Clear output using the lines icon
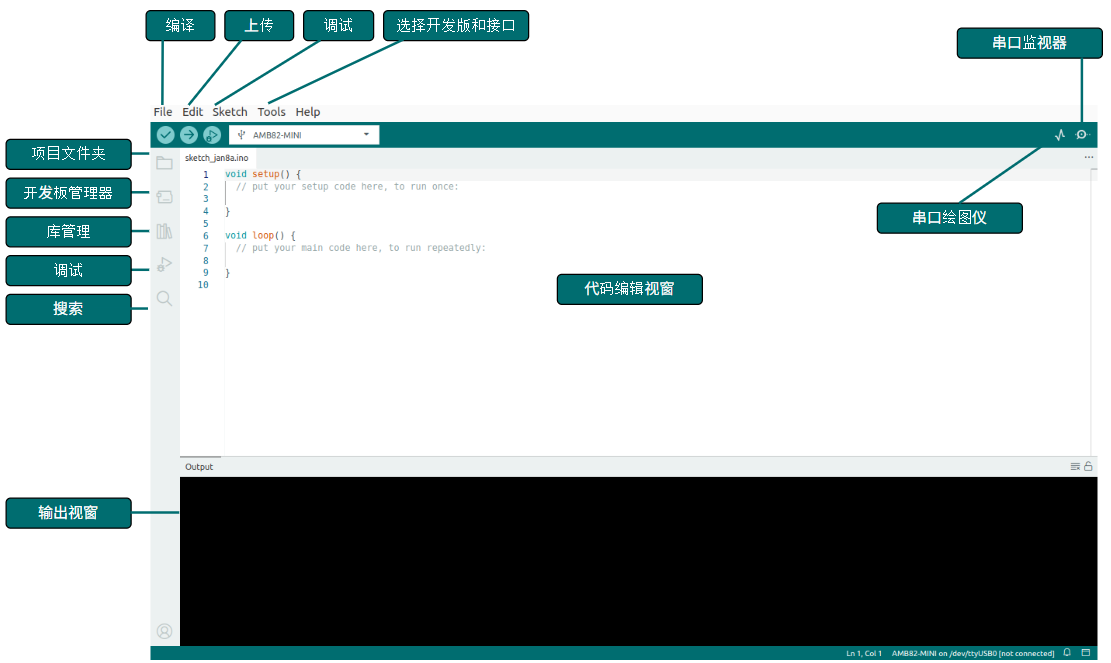The width and height of the screenshot is (1111, 663). [x=1075, y=466]
